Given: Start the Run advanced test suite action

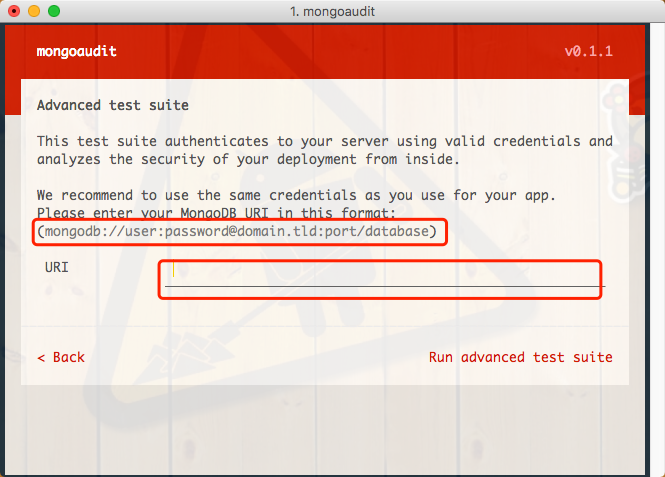Looking at the screenshot, I should pos(520,357).
